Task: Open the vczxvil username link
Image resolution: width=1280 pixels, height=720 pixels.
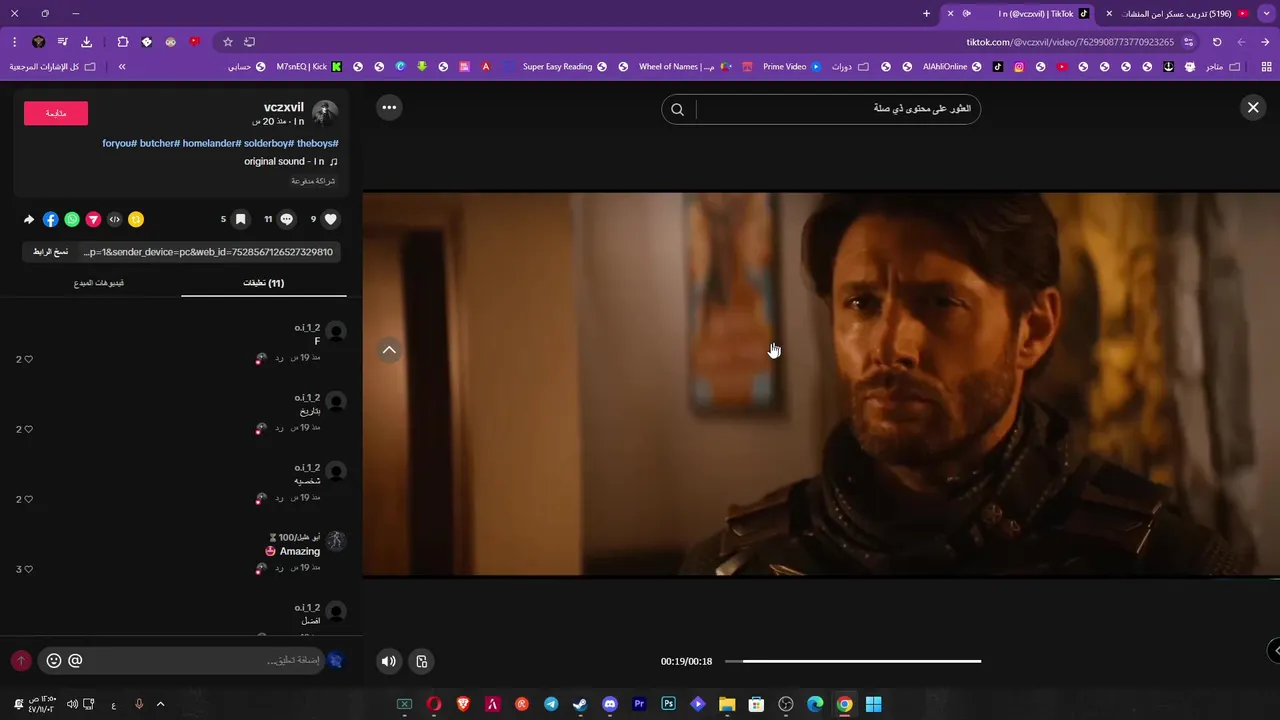Action: 284,107
